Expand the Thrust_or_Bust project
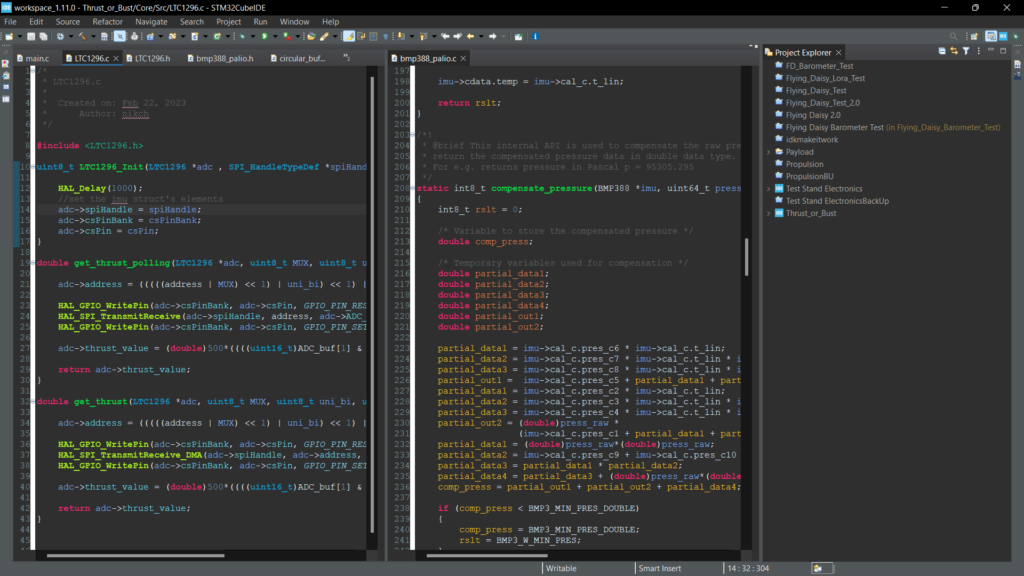This screenshot has width=1024, height=576. coord(769,213)
